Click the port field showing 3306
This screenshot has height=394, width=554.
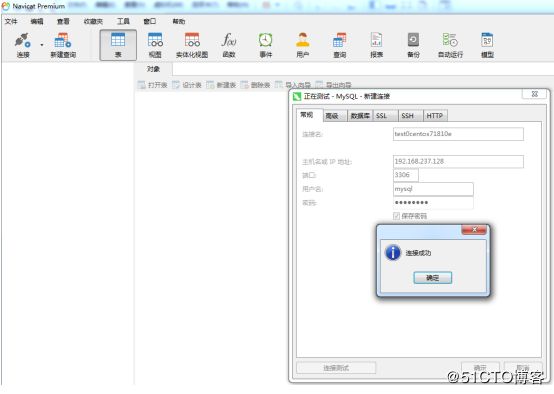(x=406, y=175)
